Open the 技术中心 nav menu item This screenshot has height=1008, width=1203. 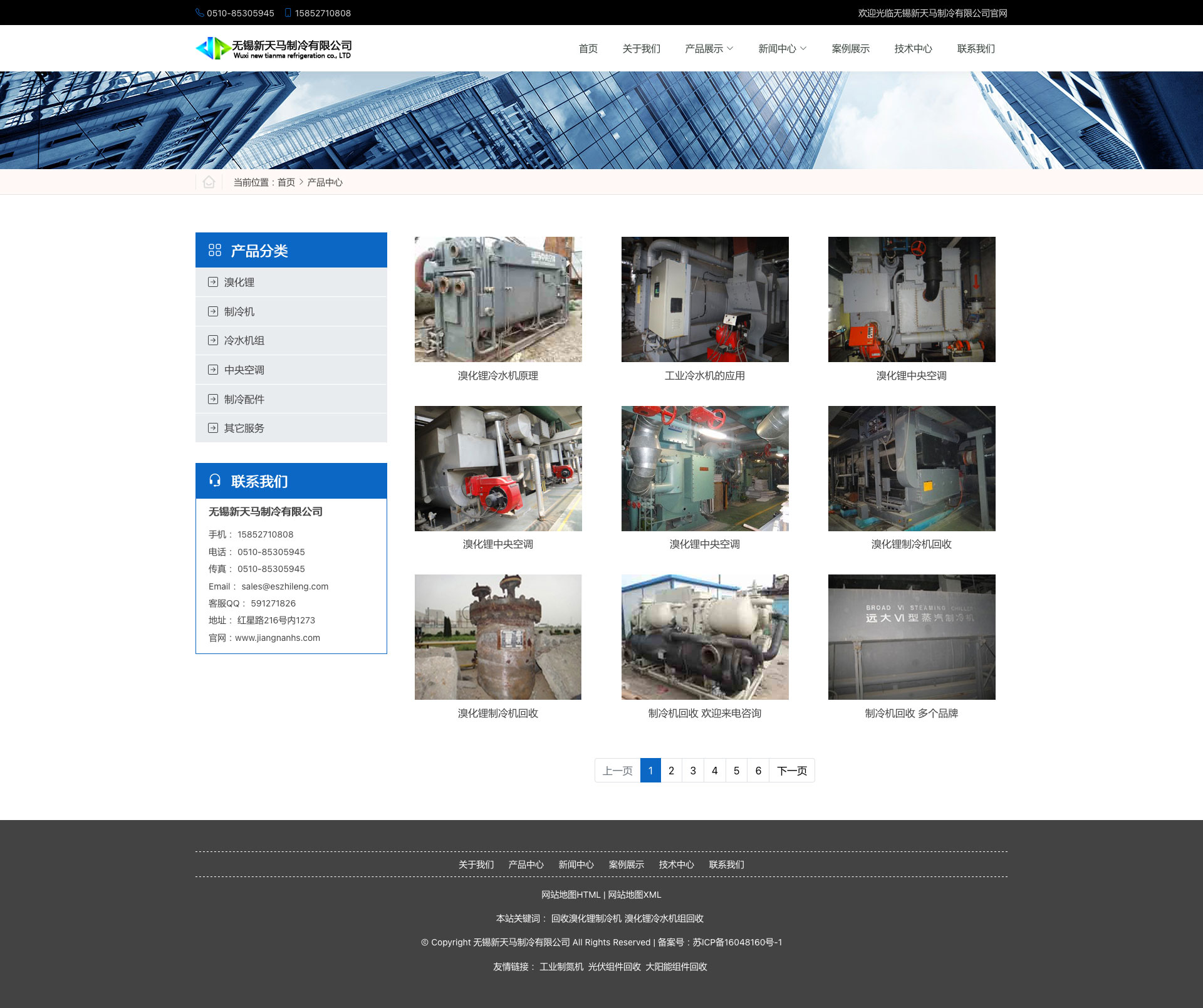click(913, 49)
